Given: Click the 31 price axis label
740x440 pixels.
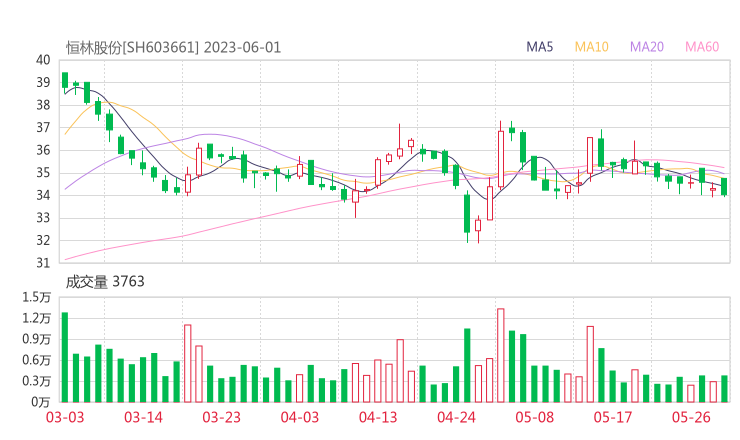Looking at the screenshot, I should pos(43,263).
